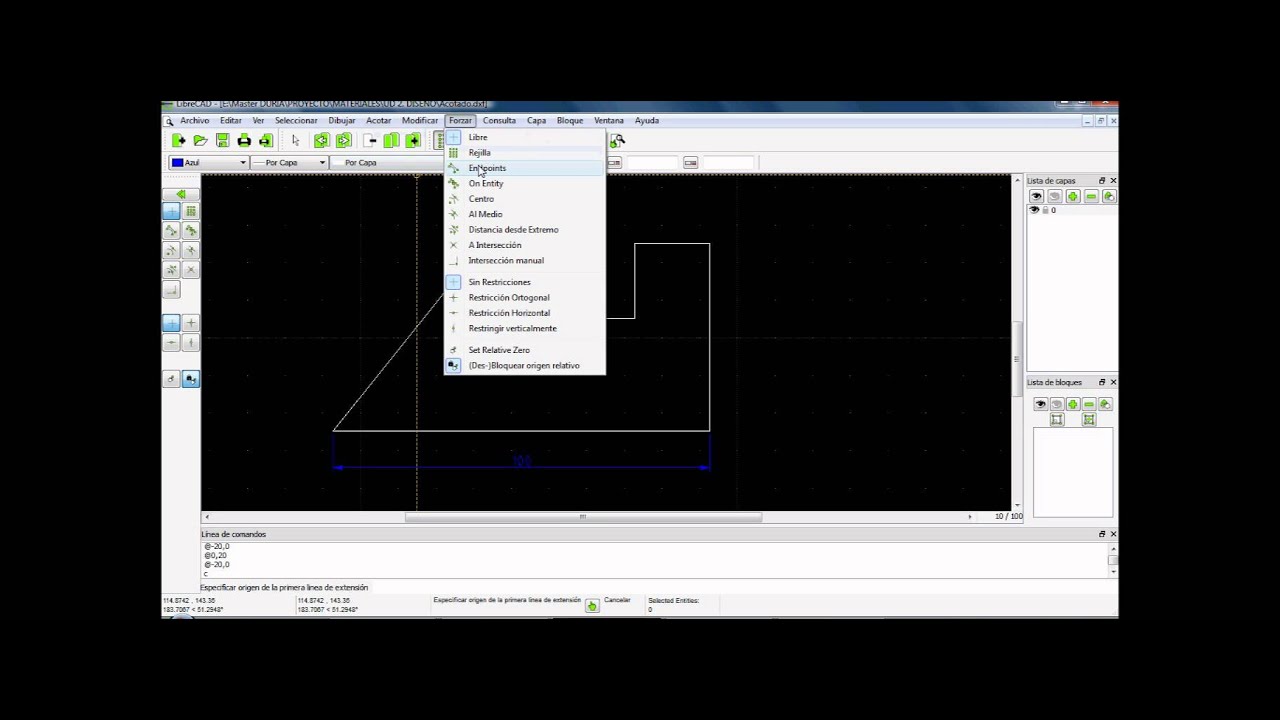
Task: Toggle endpoint snap in left tool panel
Action: (x=171, y=230)
